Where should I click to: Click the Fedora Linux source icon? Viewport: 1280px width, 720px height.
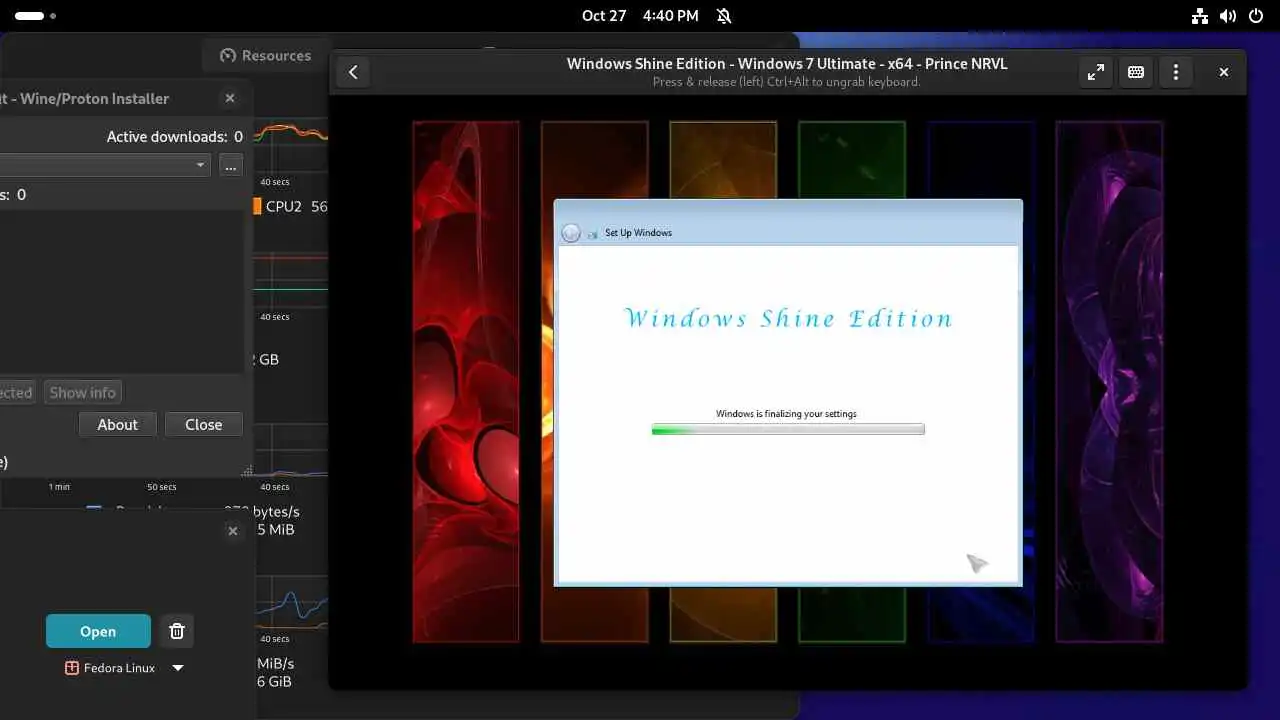(x=72, y=668)
